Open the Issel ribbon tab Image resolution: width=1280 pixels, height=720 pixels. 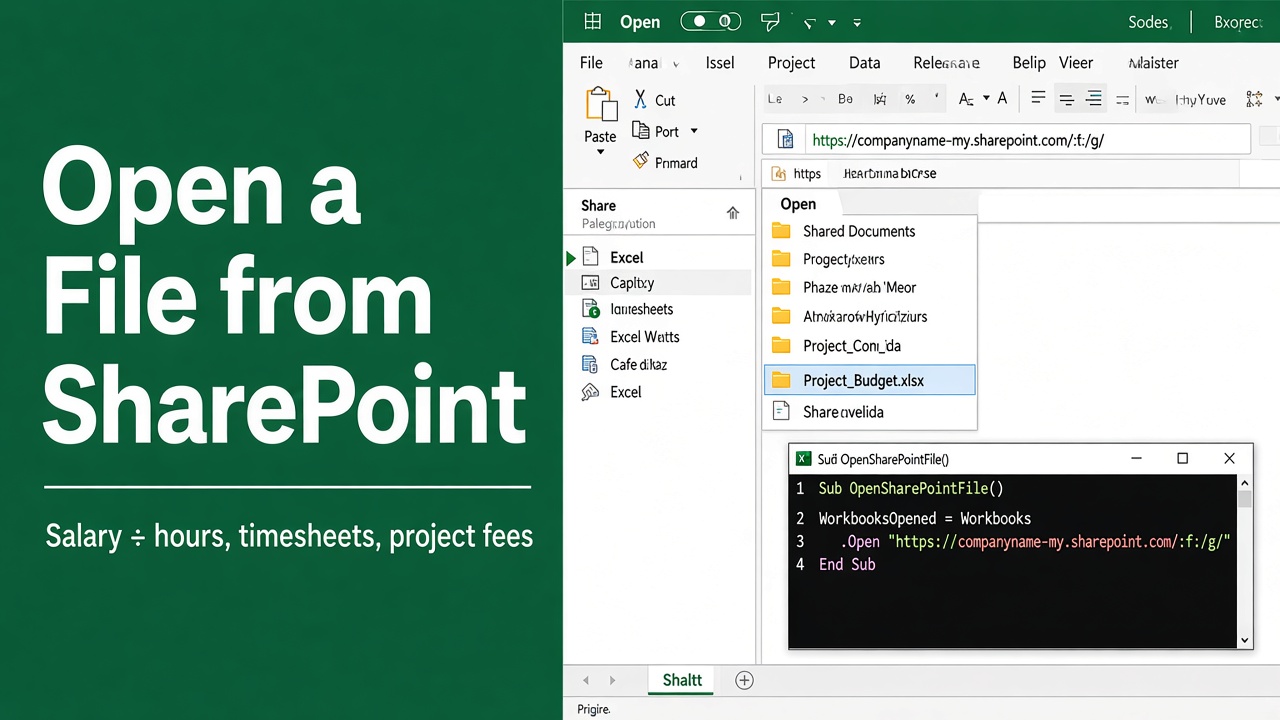click(720, 62)
